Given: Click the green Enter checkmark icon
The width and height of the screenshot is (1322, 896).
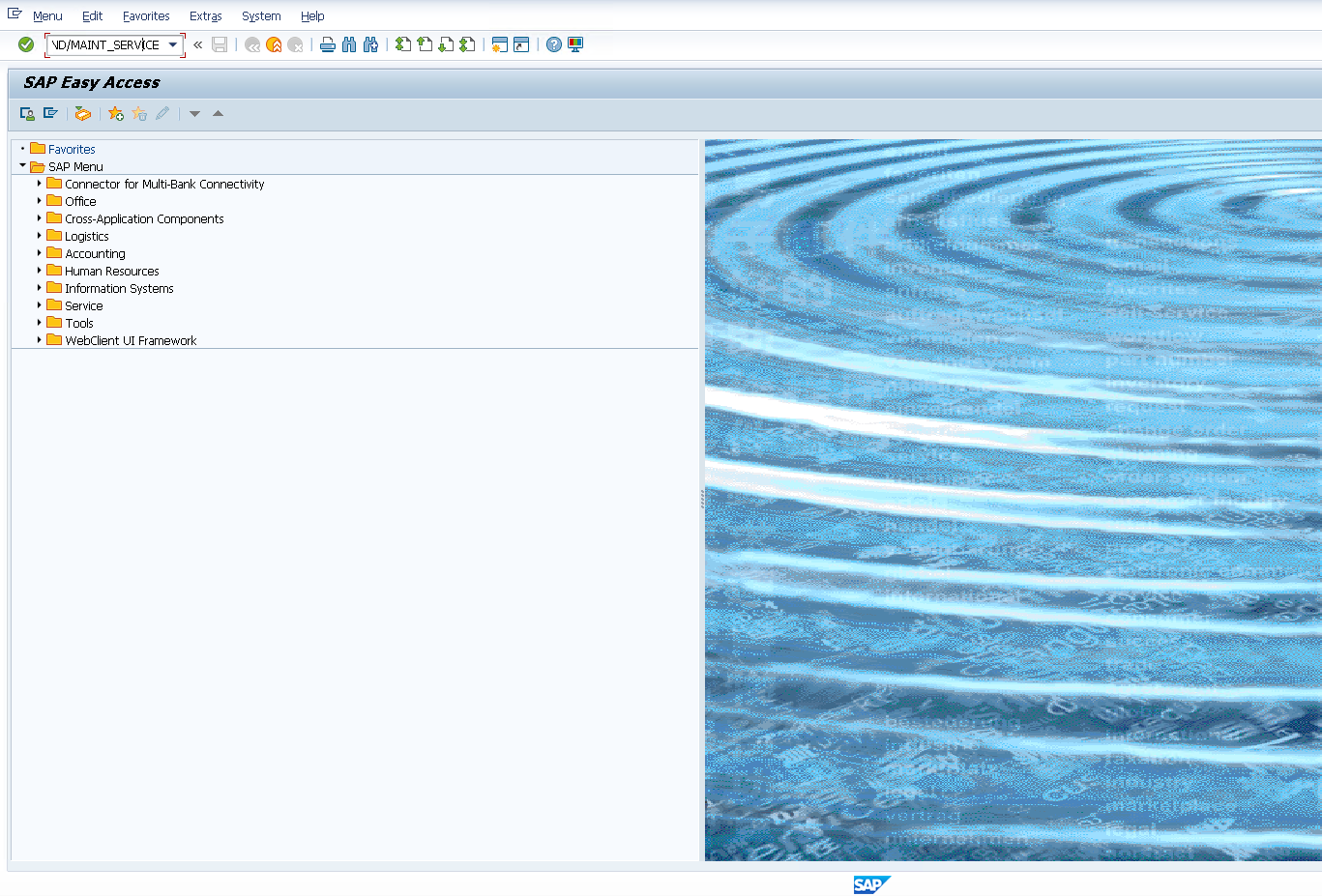Looking at the screenshot, I should [x=26, y=44].
